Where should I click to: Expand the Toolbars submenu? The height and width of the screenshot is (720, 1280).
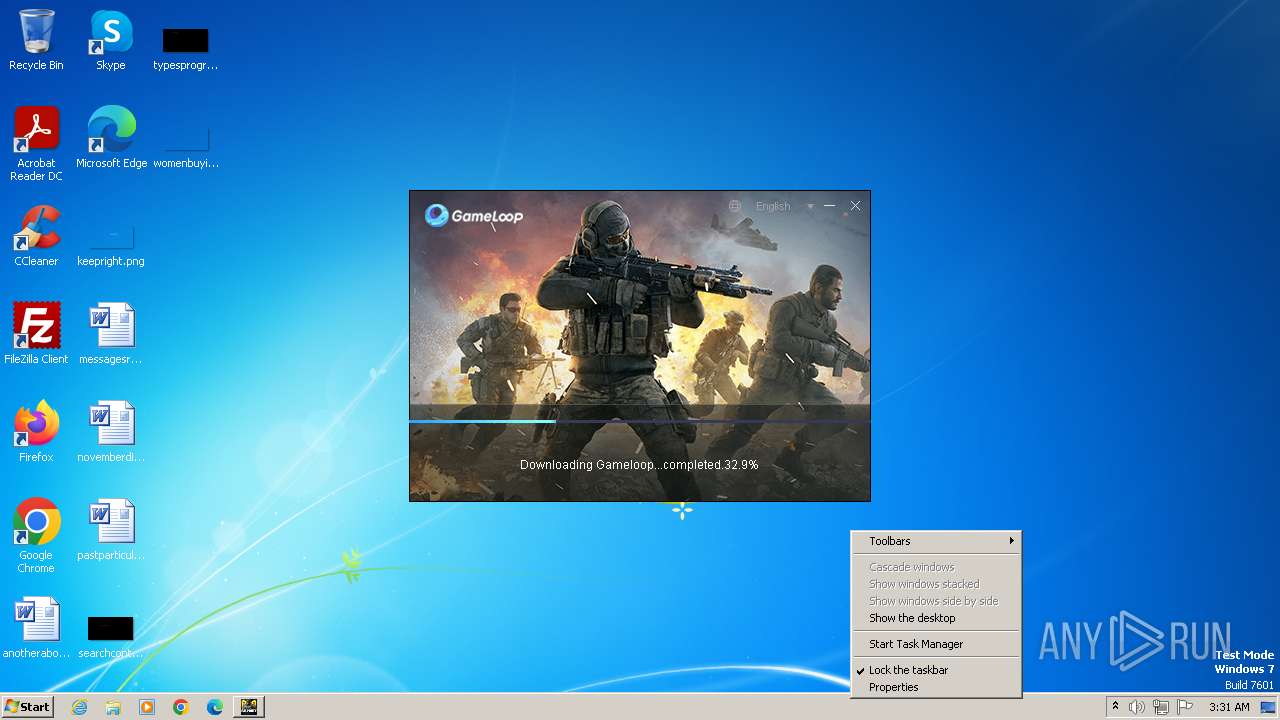click(936, 541)
